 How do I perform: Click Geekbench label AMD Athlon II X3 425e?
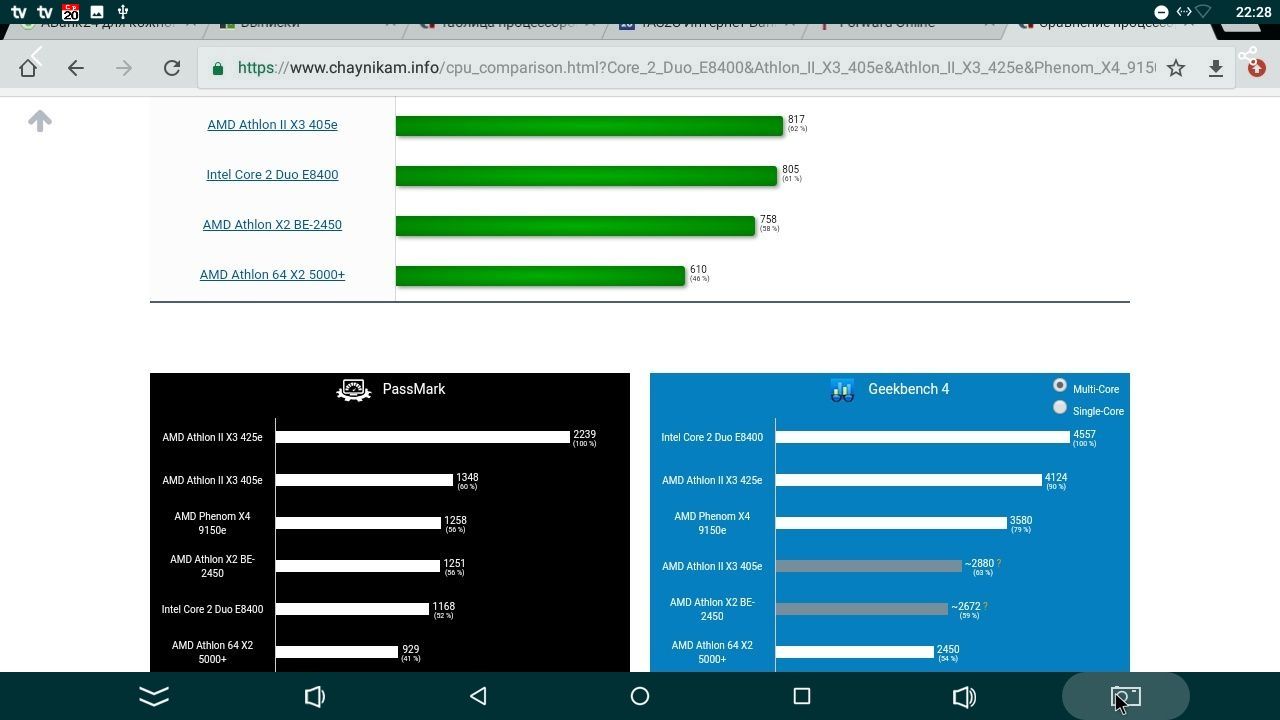[712, 480]
